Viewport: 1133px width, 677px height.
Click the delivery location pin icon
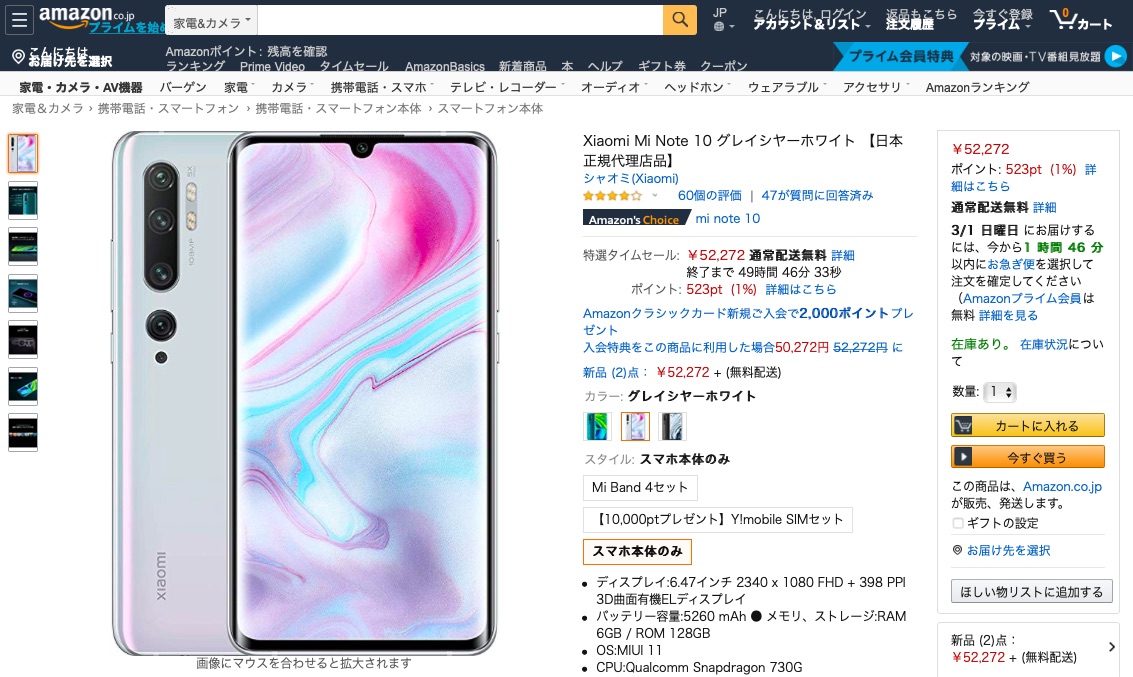click(19, 56)
